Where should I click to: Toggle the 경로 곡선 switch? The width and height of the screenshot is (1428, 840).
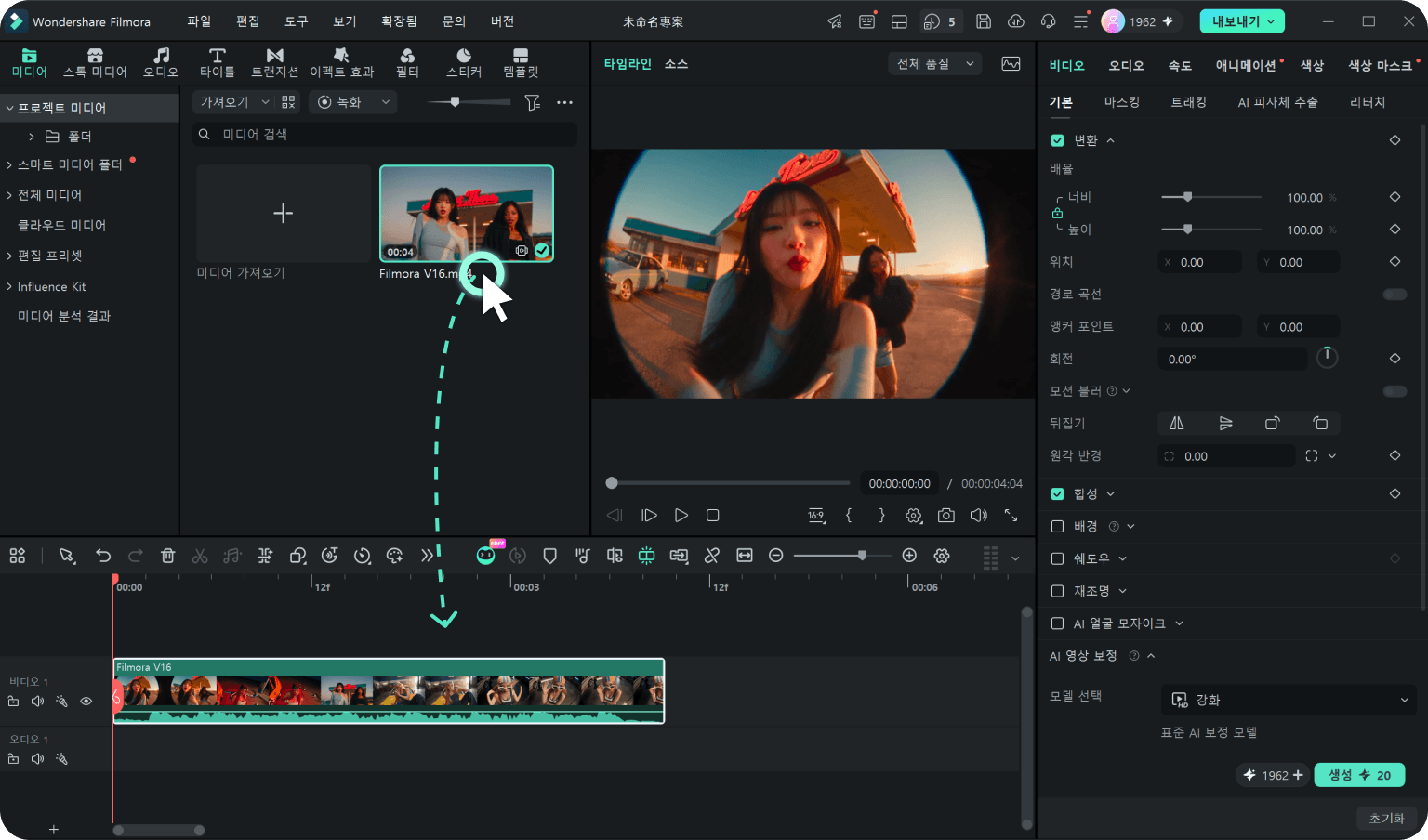click(1395, 295)
